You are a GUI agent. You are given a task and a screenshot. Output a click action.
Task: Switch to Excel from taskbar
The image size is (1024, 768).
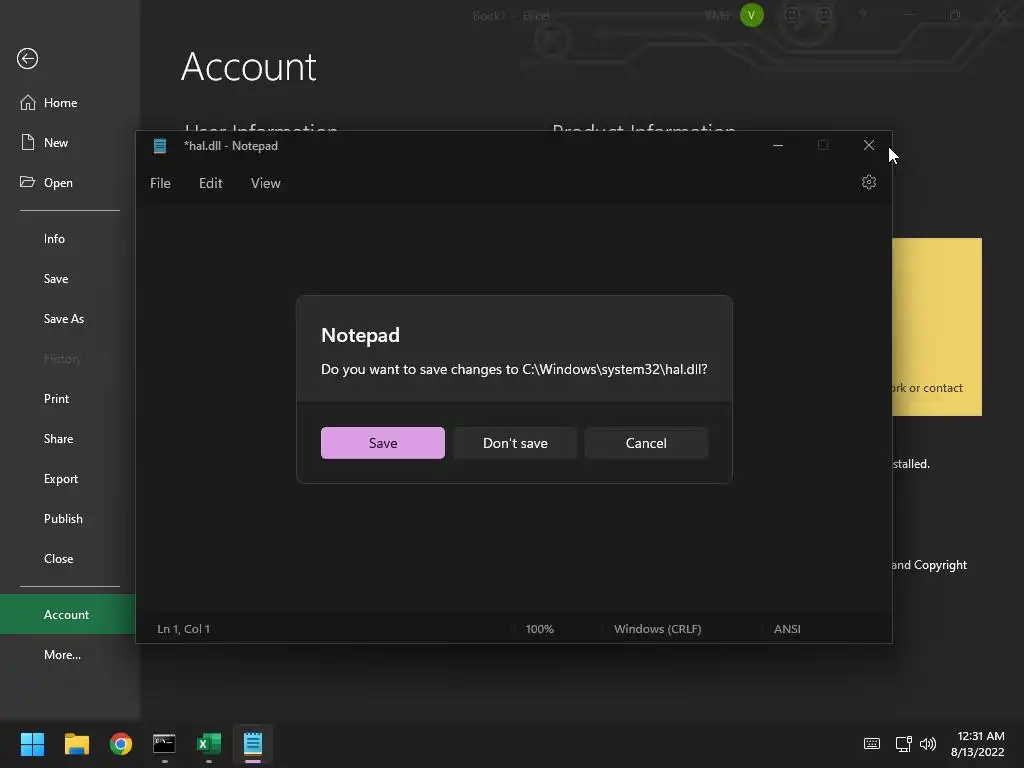coord(209,744)
